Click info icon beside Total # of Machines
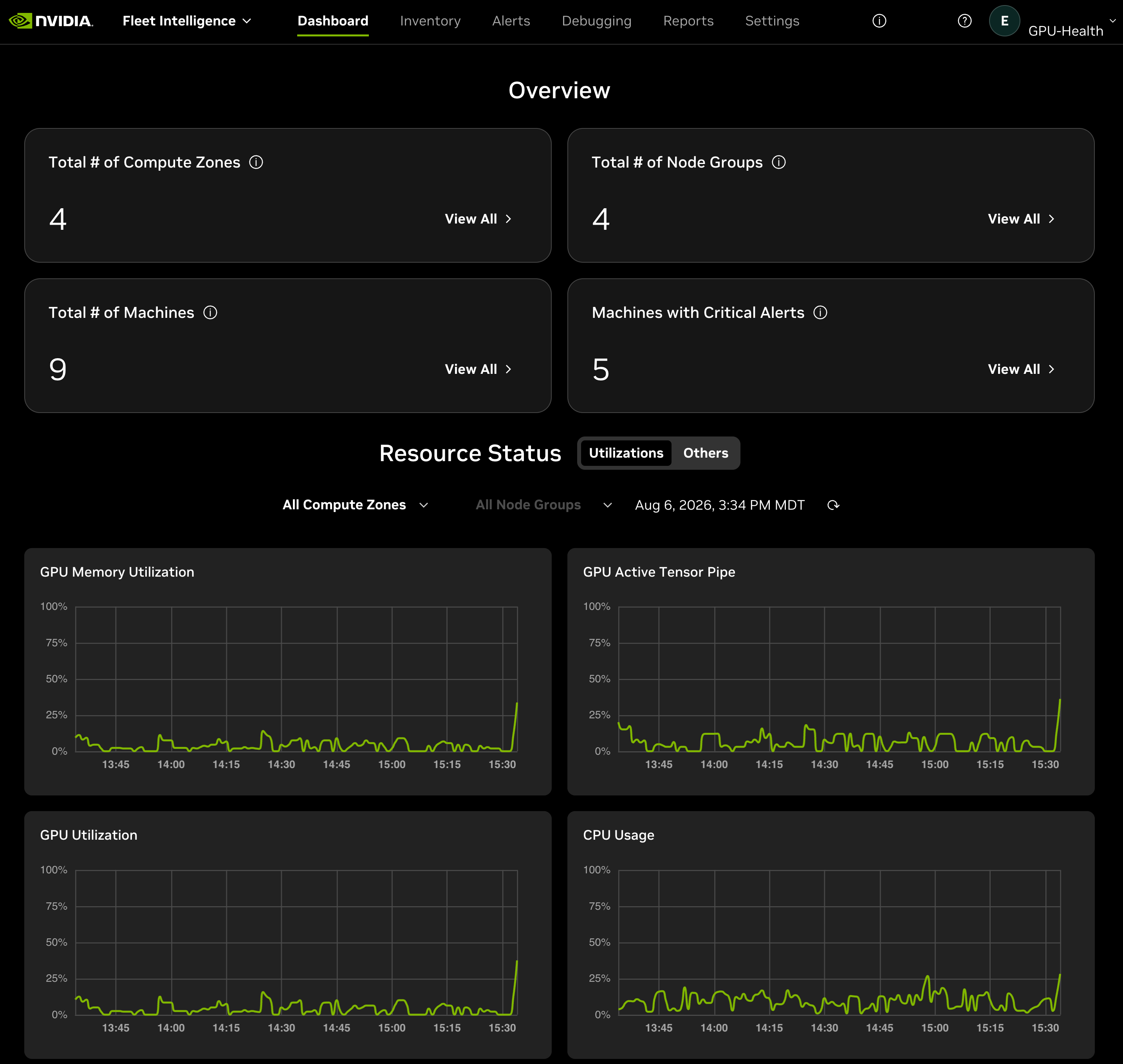Image resolution: width=1123 pixels, height=1064 pixels. (210, 312)
